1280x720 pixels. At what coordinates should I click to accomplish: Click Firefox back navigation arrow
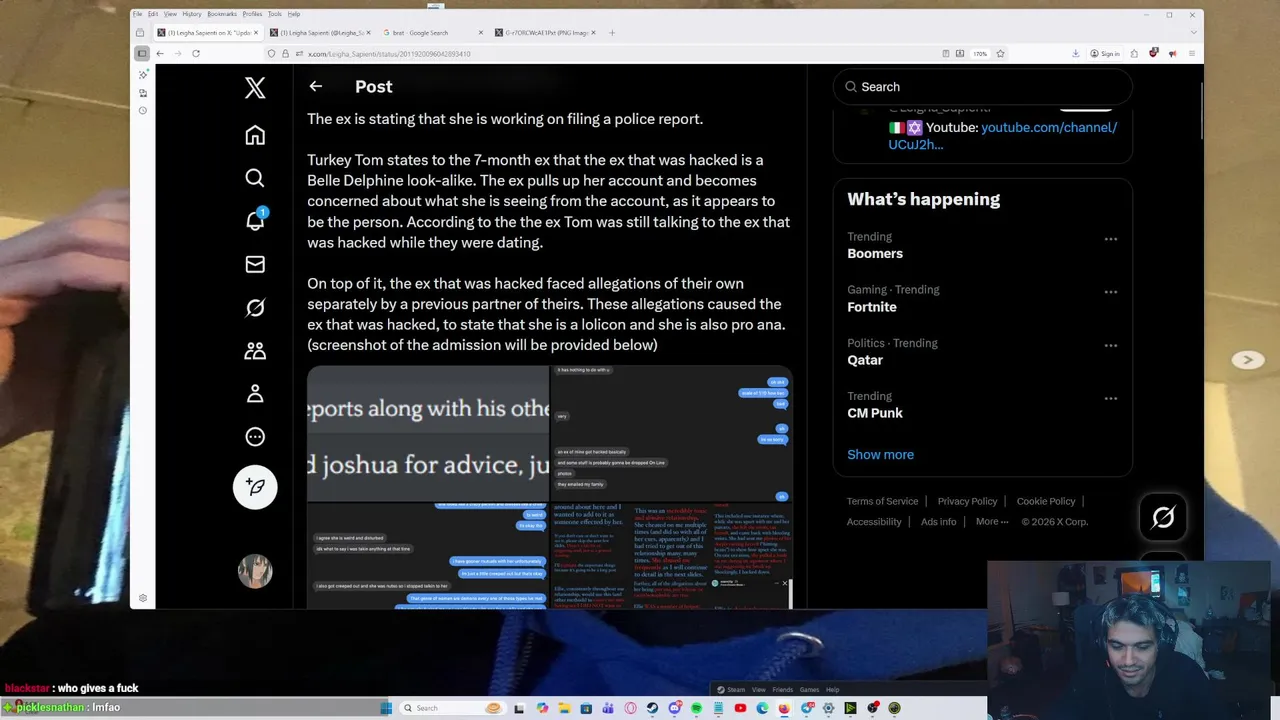pyautogui.click(x=159, y=53)
